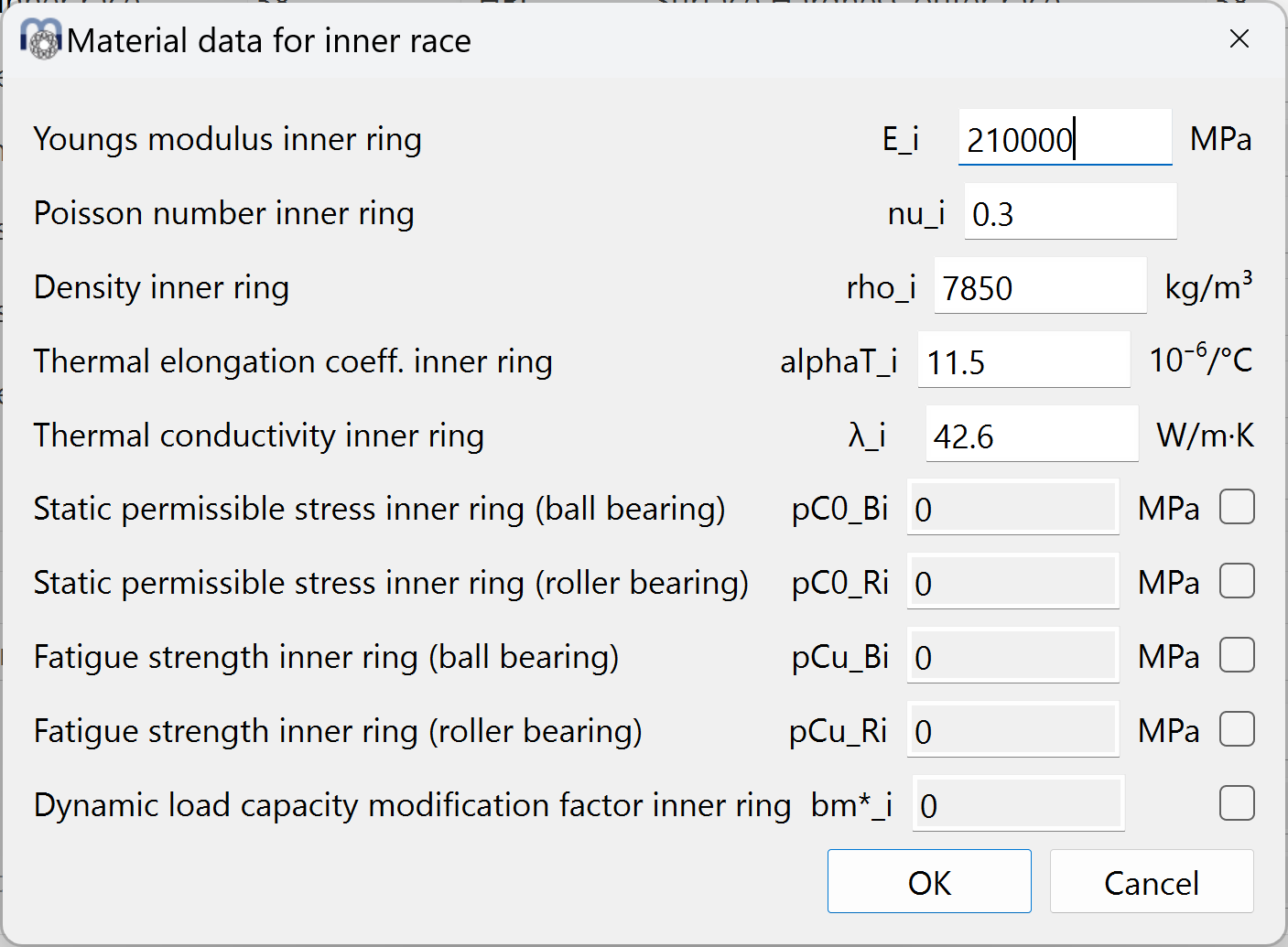Click the dialog title 'Material data for inner race'
1288x947 pixels.
click(269, 41)
